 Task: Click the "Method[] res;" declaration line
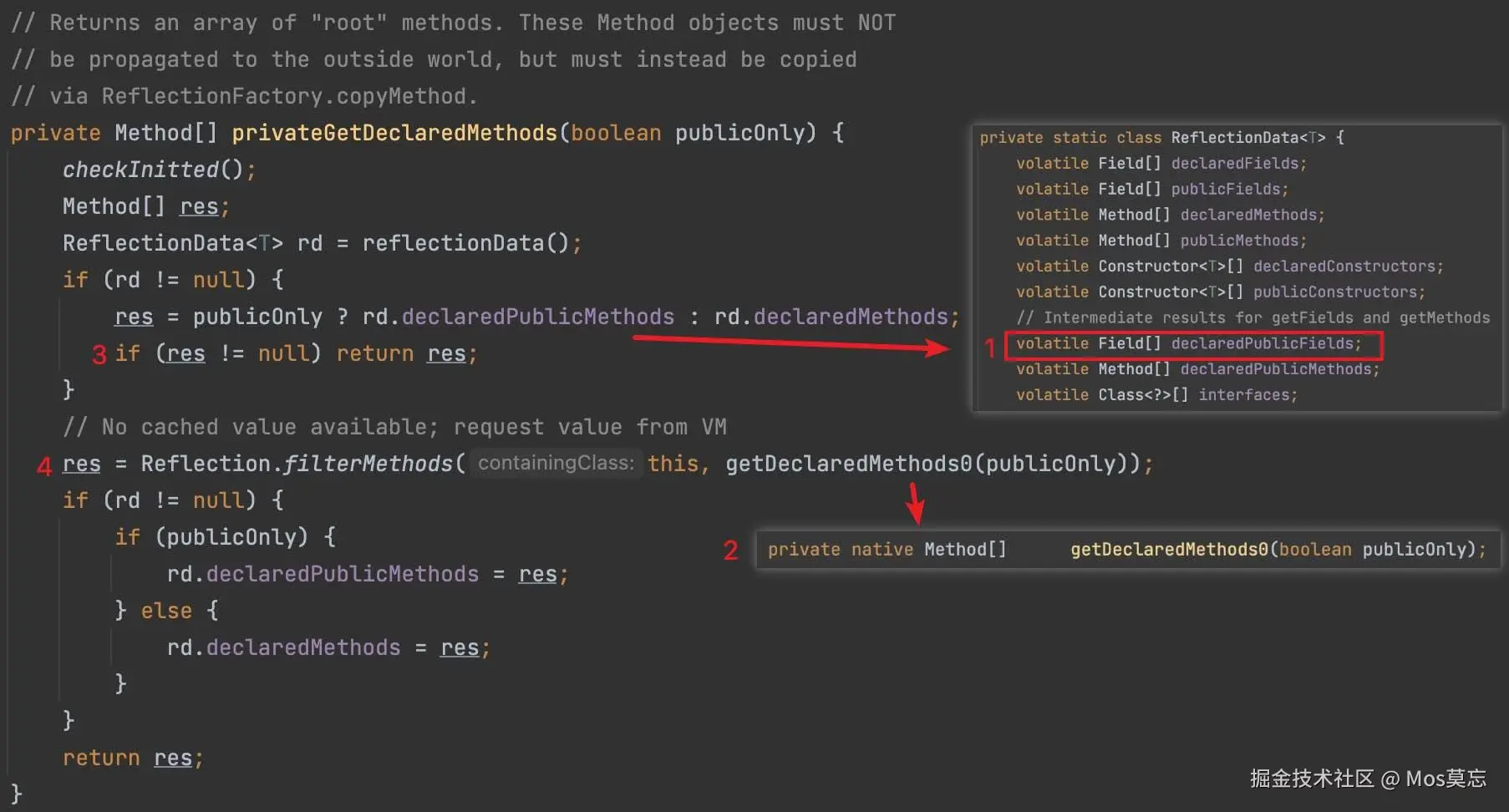(x=146, y=206)
